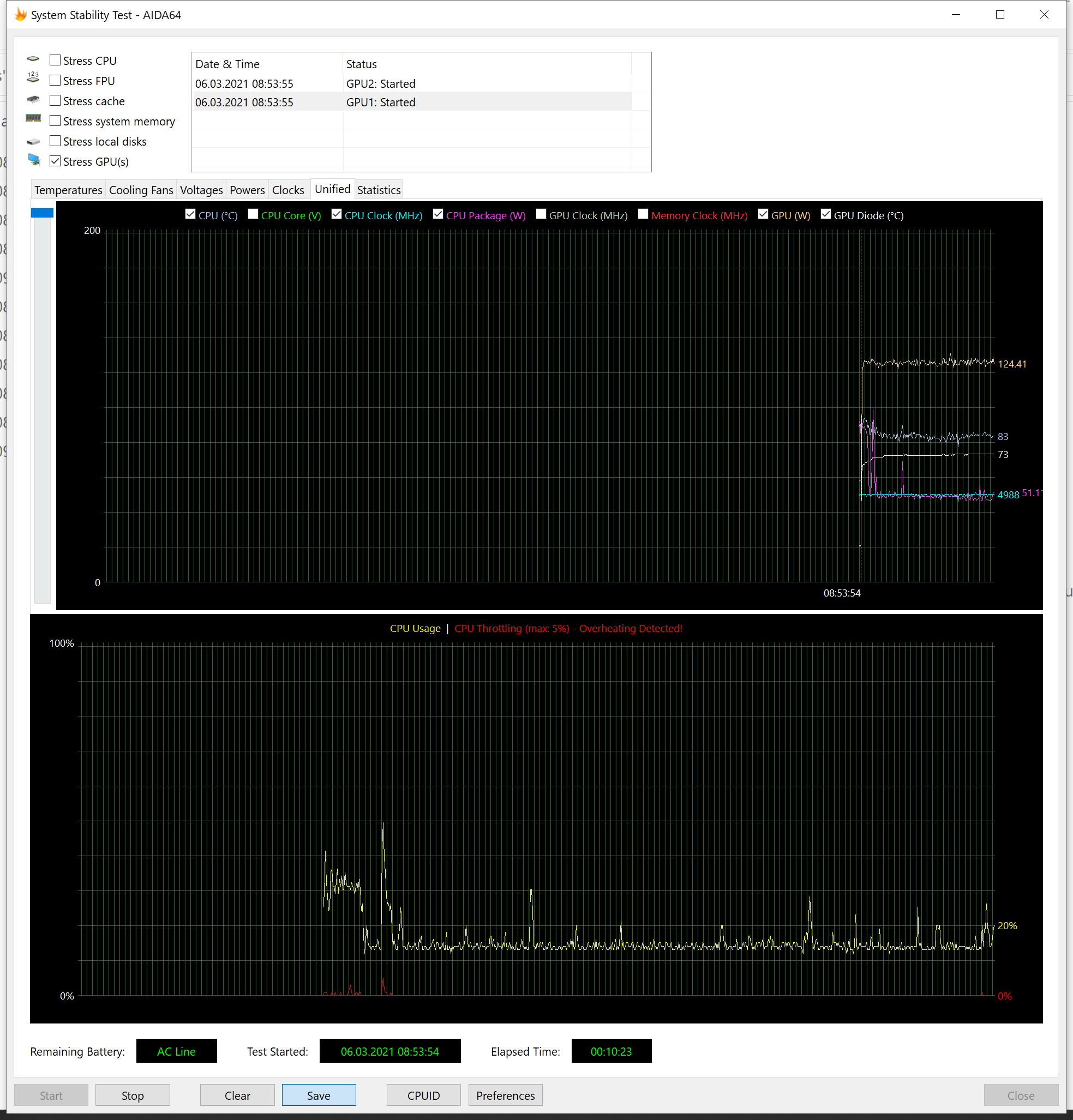Open the Statistics tab
The width and height of the screenshot is (1073, 1120).
(x=379, y=190)
